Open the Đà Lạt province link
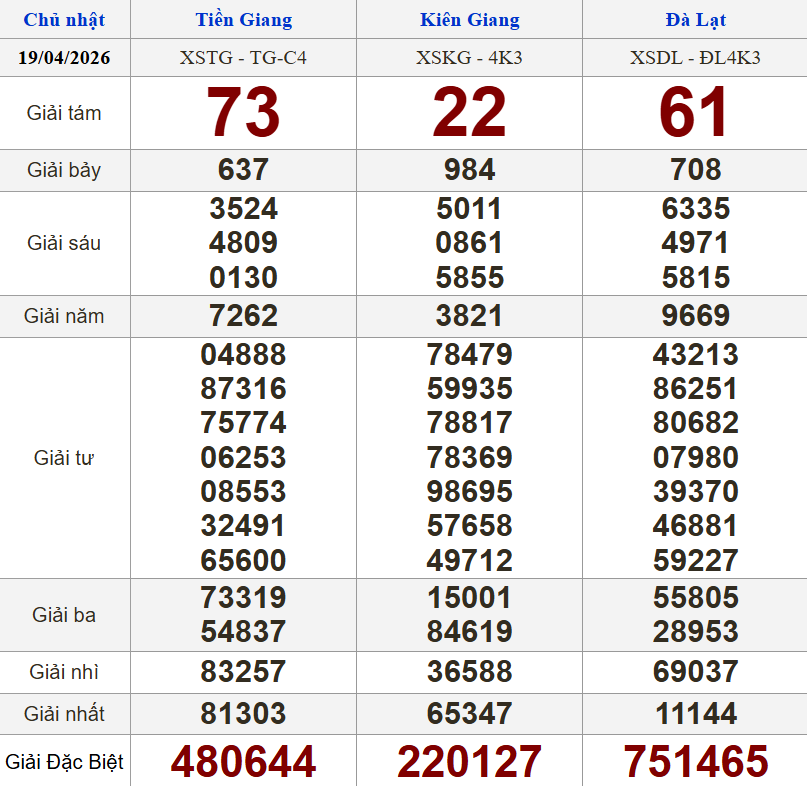Viewport: 807px width, 786px height. pos(695,20)
